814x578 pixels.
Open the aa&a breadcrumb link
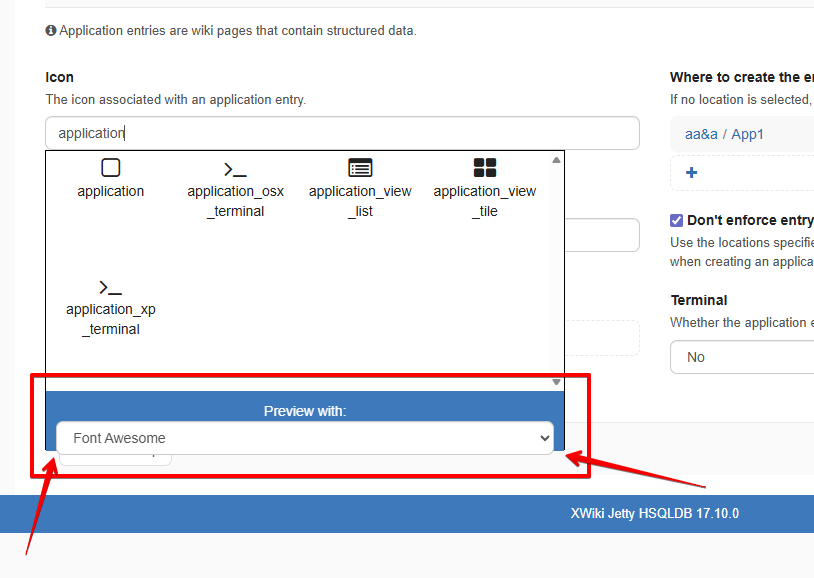coord(701,134)
